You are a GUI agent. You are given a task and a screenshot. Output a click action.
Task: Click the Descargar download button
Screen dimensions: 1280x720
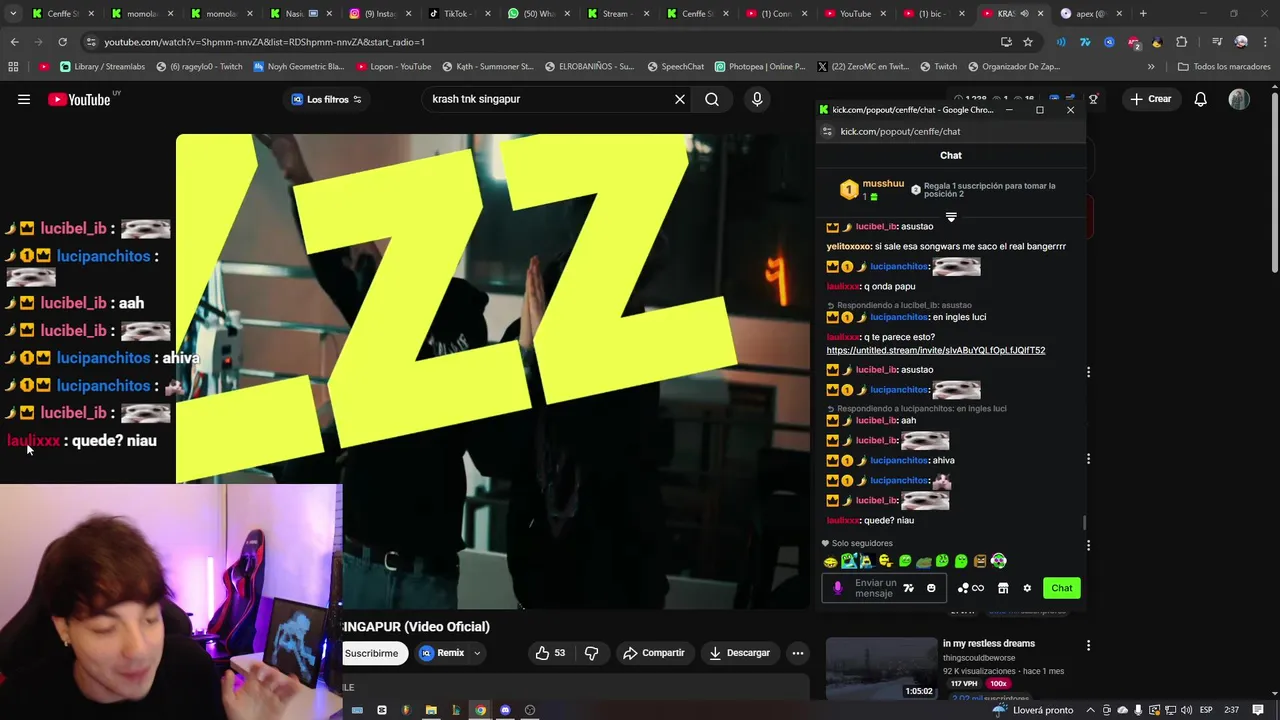click(x=739, y=653)
